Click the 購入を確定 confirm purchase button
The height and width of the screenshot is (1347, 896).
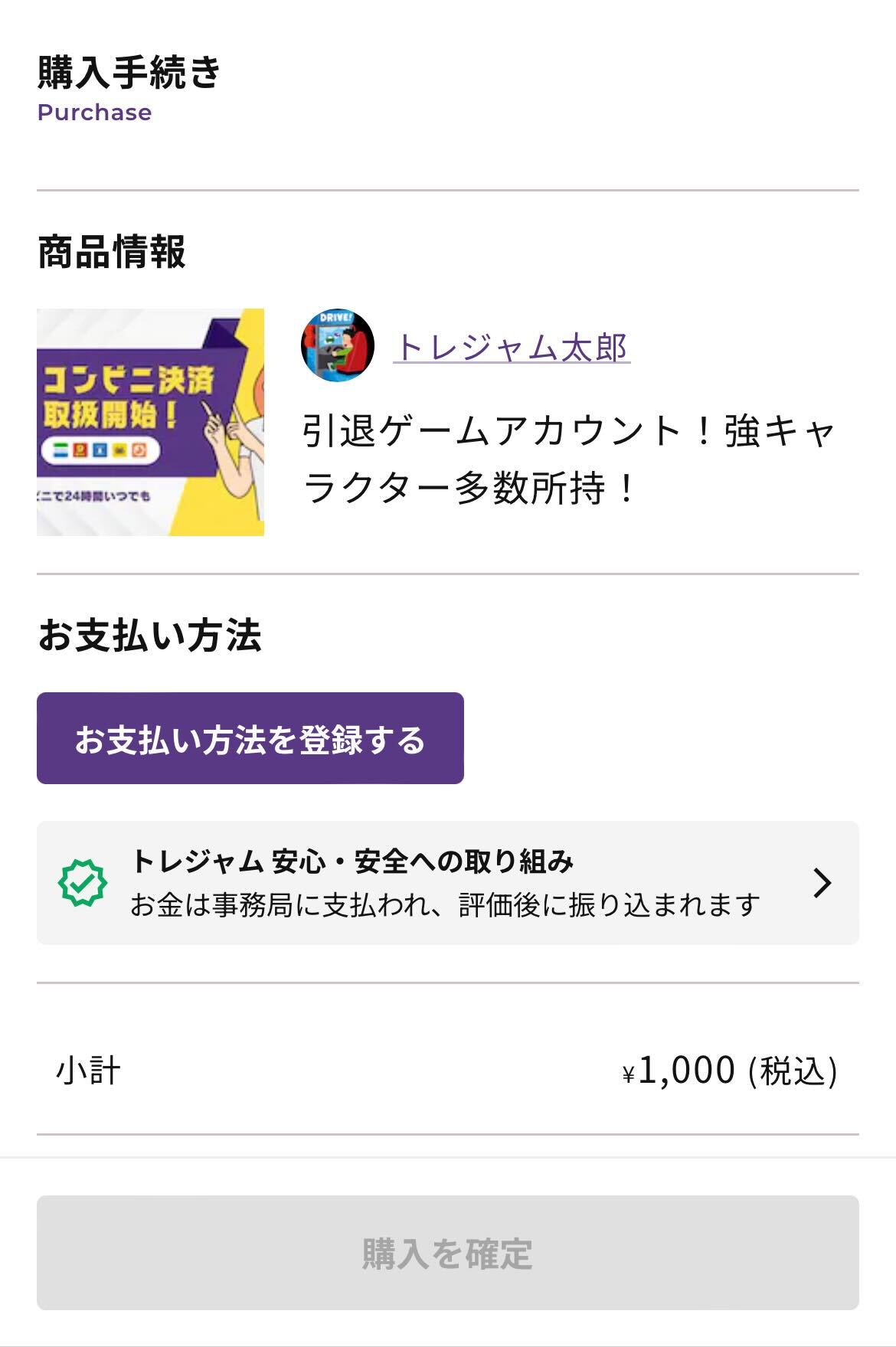(x=448, y=1253)
